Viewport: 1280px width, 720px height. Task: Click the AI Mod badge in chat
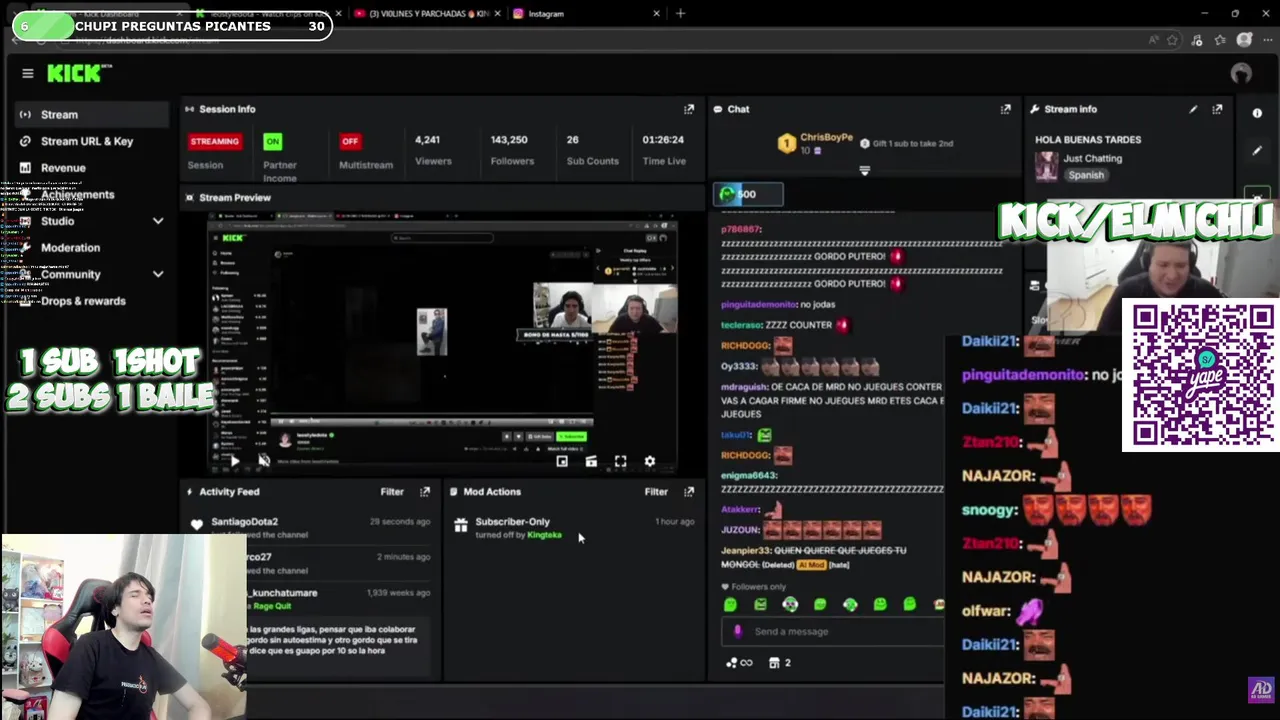pyautogui.click(x=810, y=565)
